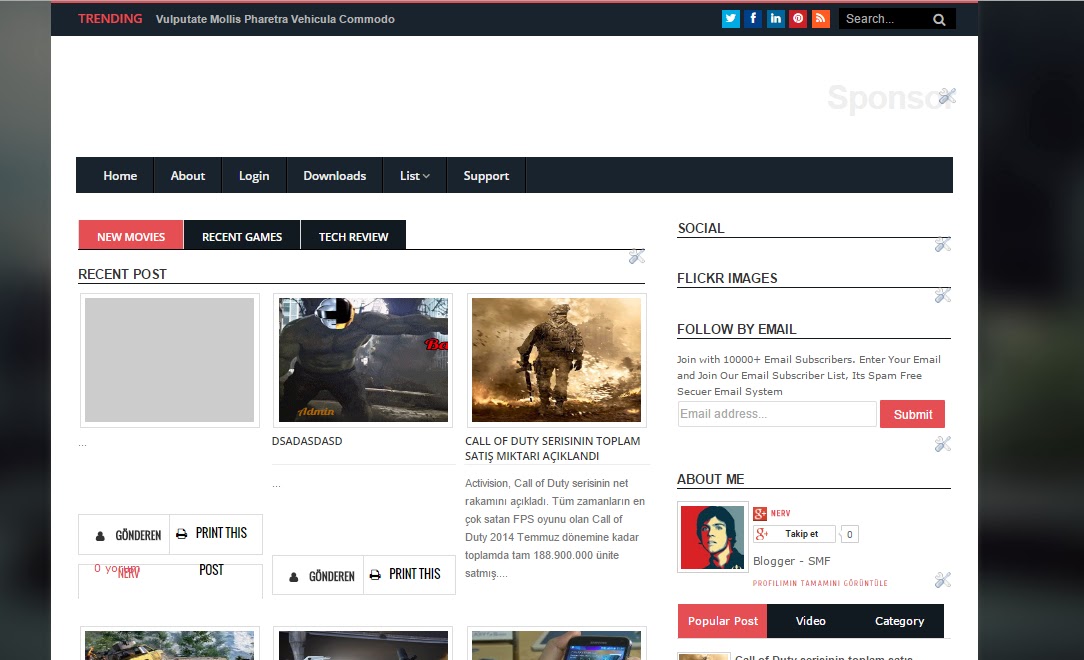This screenshot has width=1084, height=660.
Task: Click the Flickr Images heading
Action: (727, 279)
